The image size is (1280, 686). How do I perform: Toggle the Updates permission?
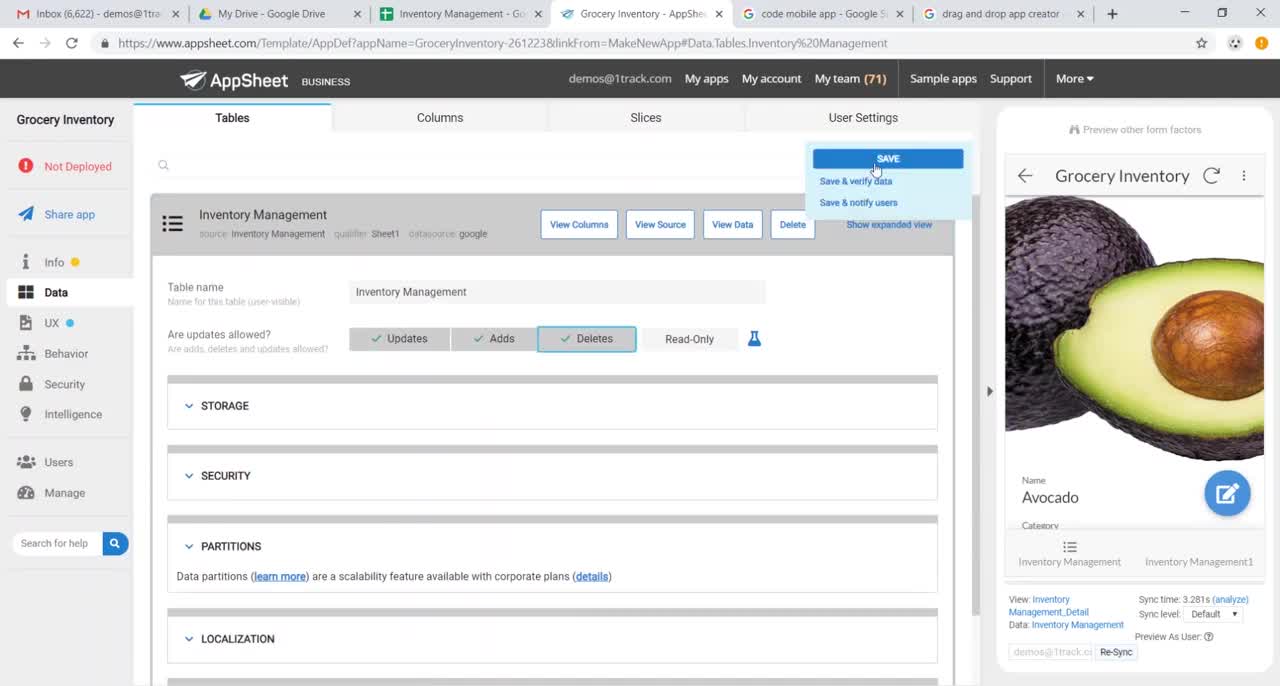click(x=399, y=339)
